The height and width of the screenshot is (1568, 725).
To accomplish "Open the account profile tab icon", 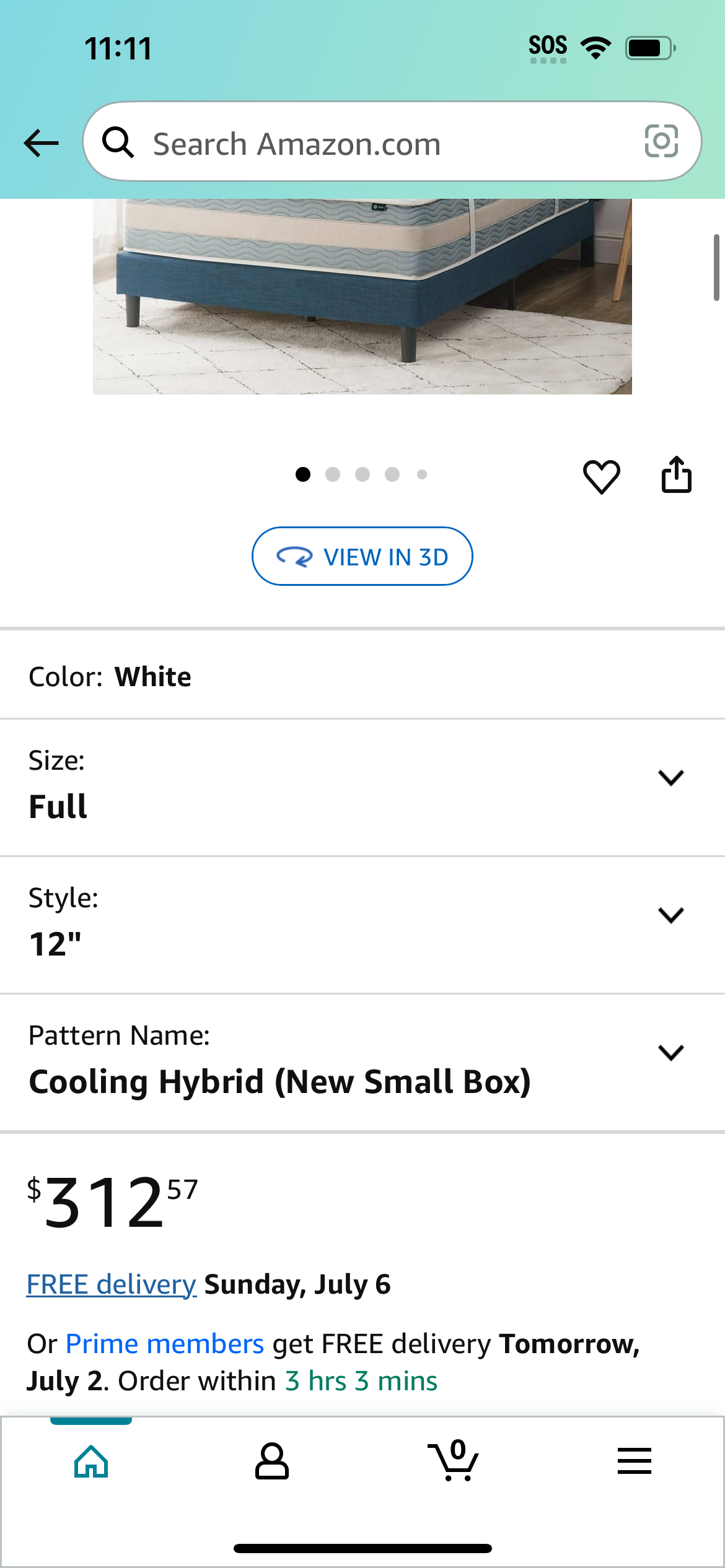I will [x=272, y=1461].
